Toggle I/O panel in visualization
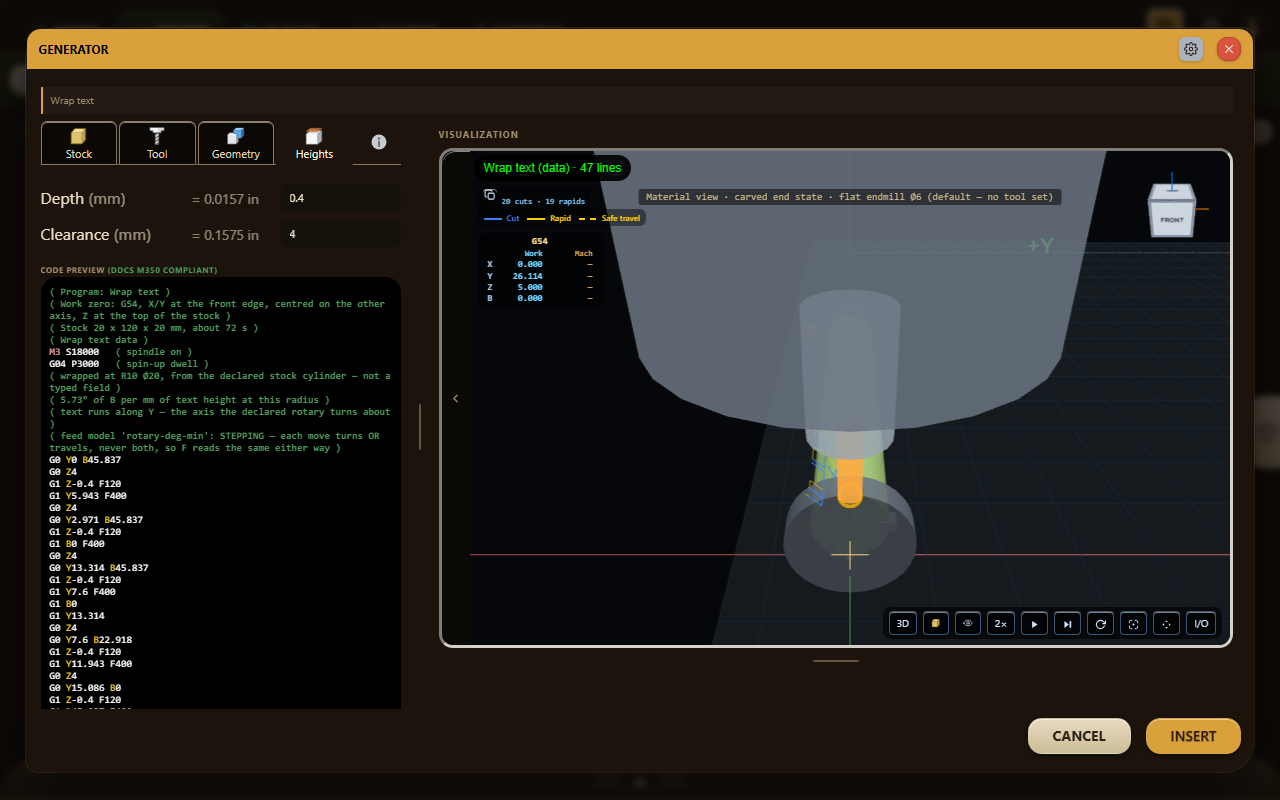Image resolution: width=1280 pixels, height=800 pixels. 1201,624
